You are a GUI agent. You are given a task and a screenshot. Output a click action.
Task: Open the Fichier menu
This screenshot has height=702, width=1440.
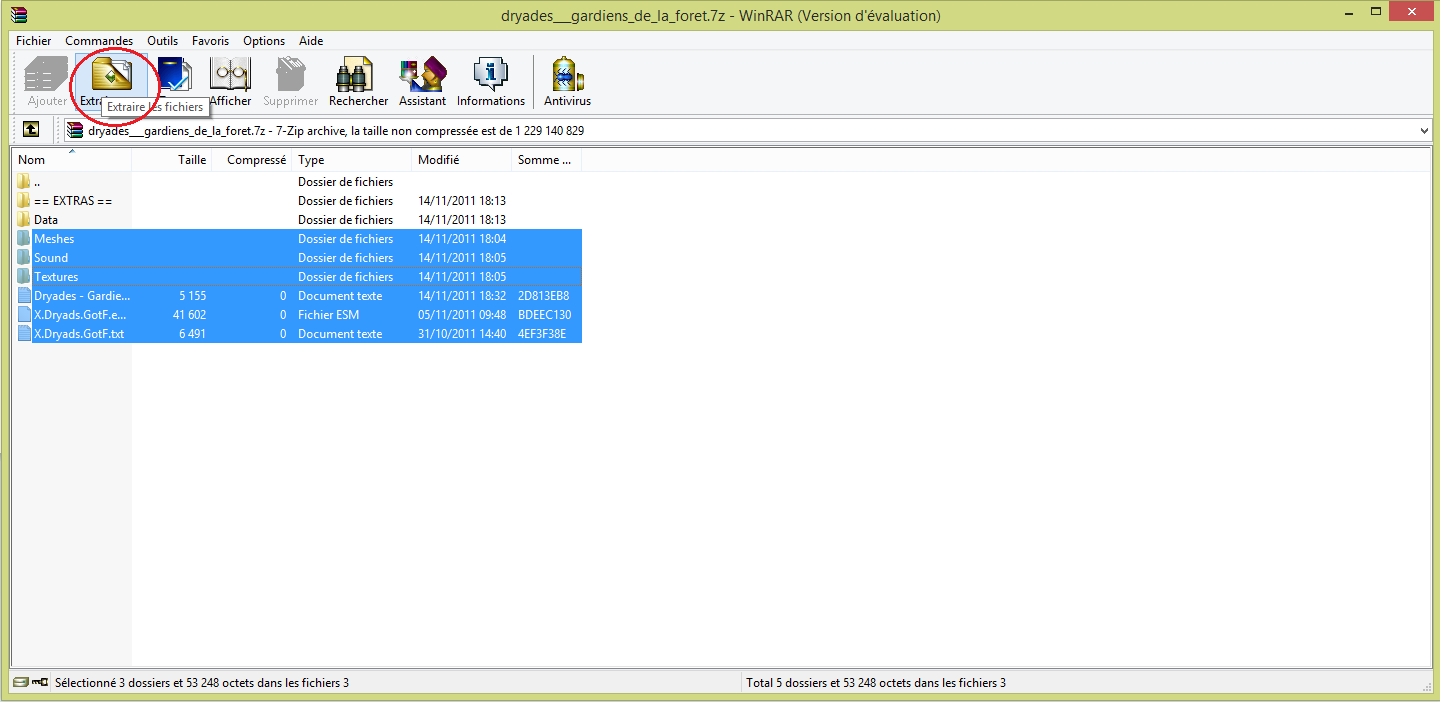click(34, 41)
